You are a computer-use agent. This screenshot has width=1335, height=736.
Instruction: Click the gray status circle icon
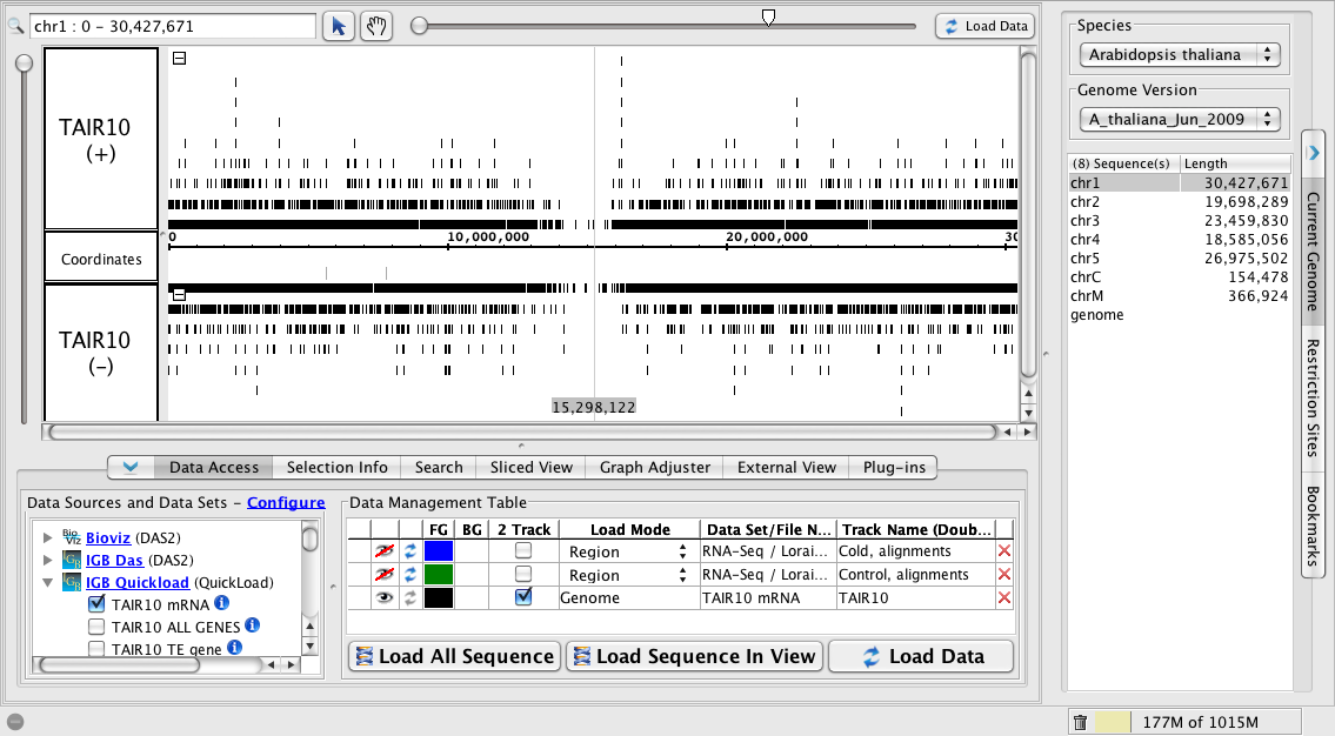coord(14,722)
